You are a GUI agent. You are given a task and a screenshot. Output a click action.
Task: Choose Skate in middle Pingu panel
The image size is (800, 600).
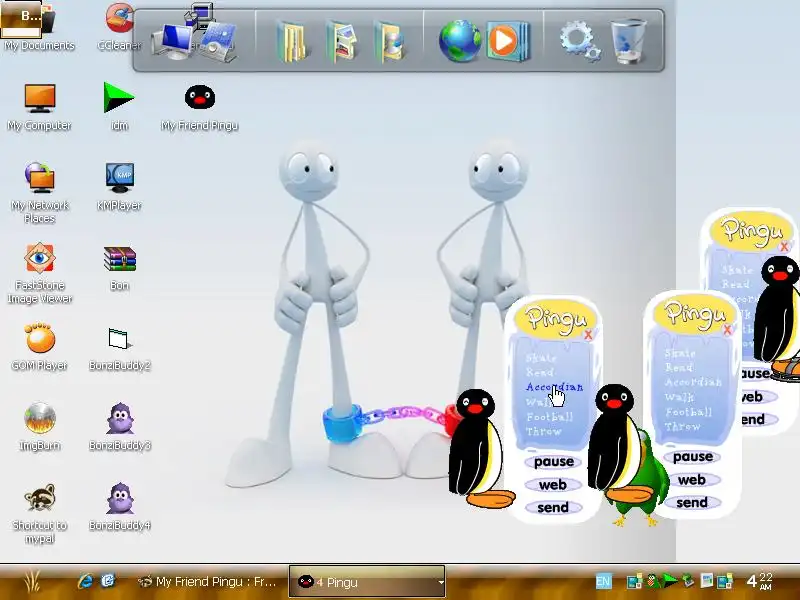click(x=680, y=353)
